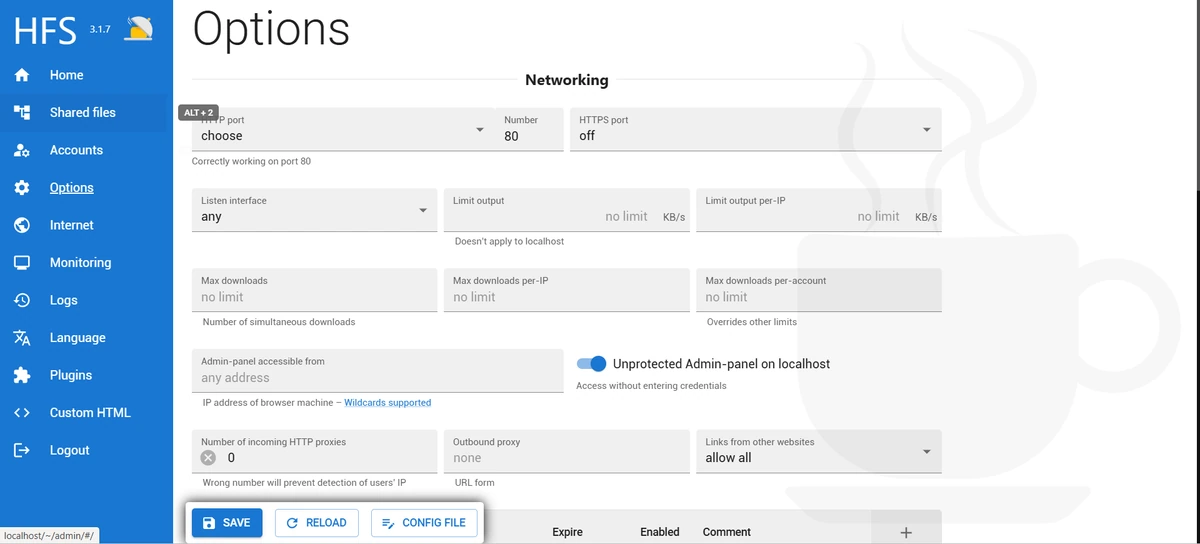Click the Outbound proxy field
1200x544 pixels.
tap(566, 451)
